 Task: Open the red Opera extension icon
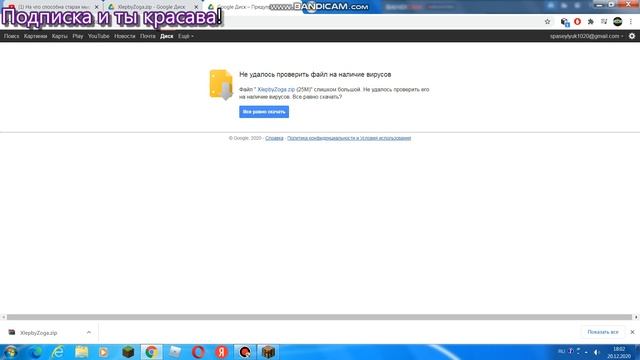[x=577, y=22]
